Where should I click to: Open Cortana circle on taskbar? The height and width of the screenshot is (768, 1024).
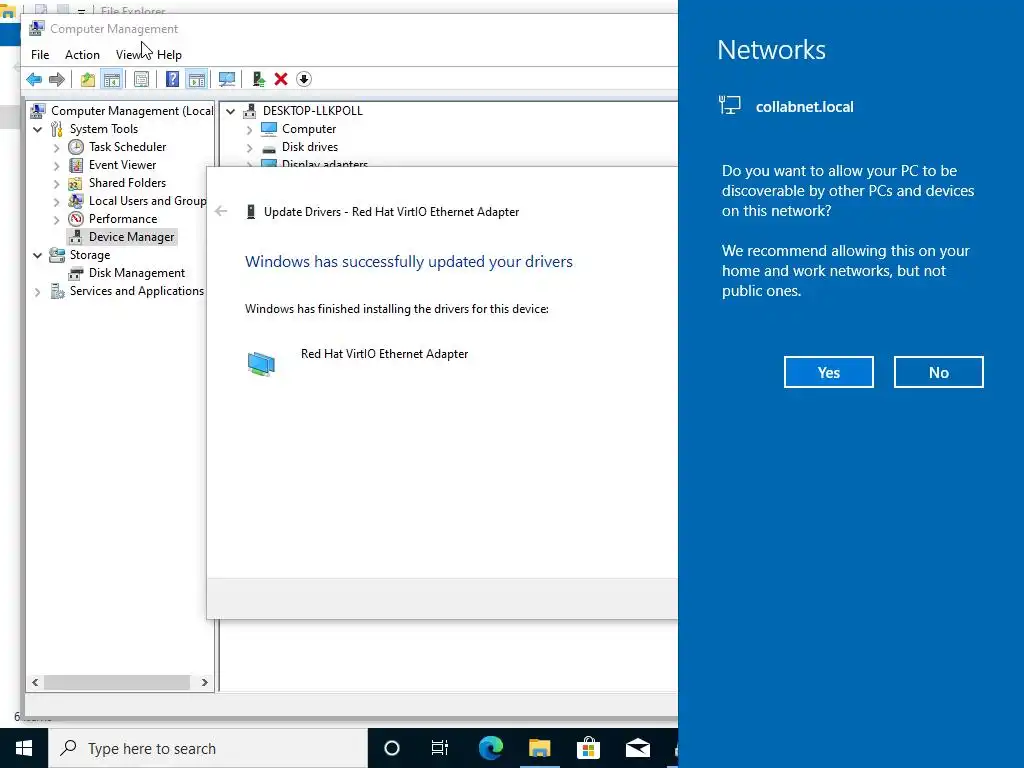(x=392, y=748)
